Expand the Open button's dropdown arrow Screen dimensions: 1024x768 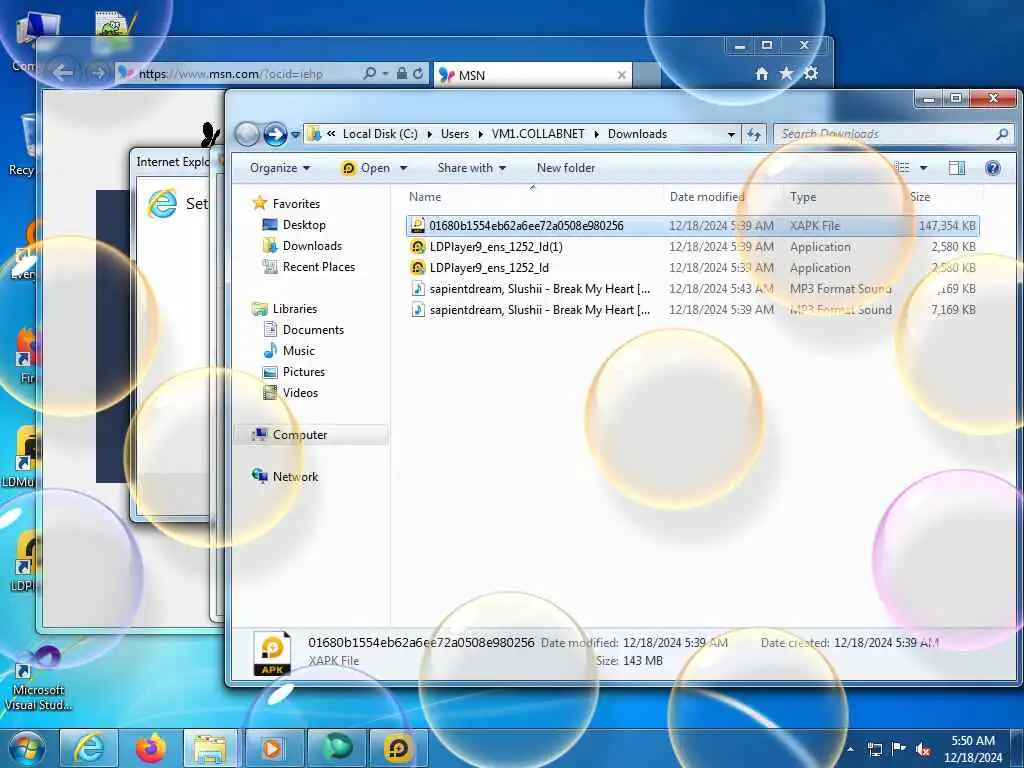tap(404, 168)
